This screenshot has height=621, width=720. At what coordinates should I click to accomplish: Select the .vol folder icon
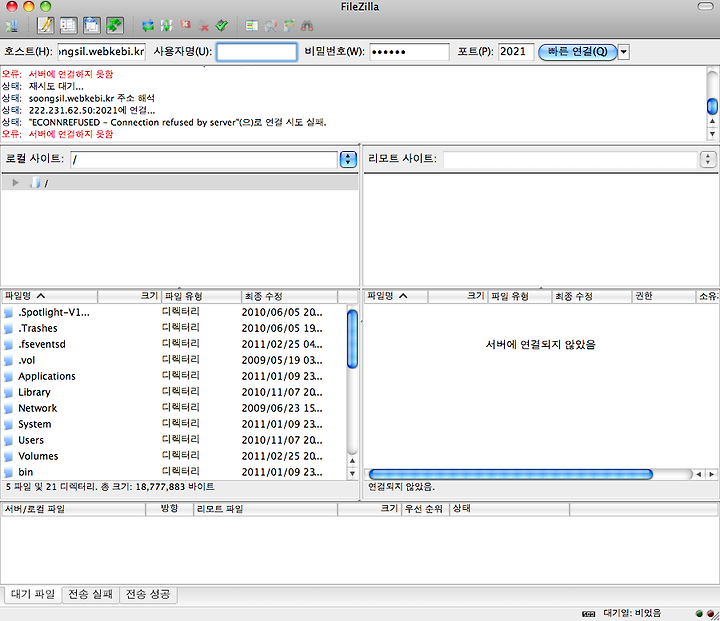(8, 361)
